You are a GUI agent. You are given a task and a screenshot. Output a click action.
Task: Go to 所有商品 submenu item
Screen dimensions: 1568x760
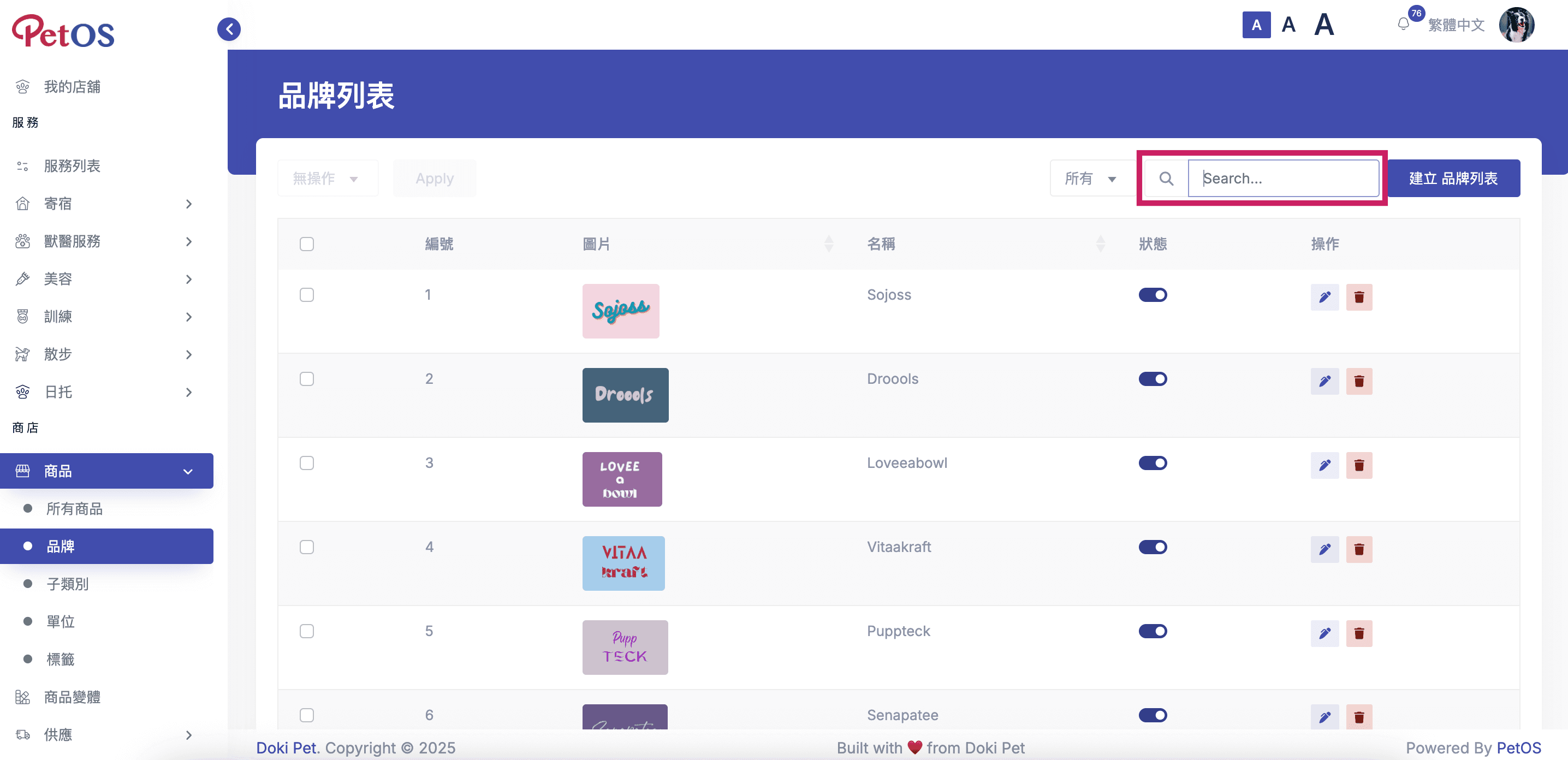(74, 509)
